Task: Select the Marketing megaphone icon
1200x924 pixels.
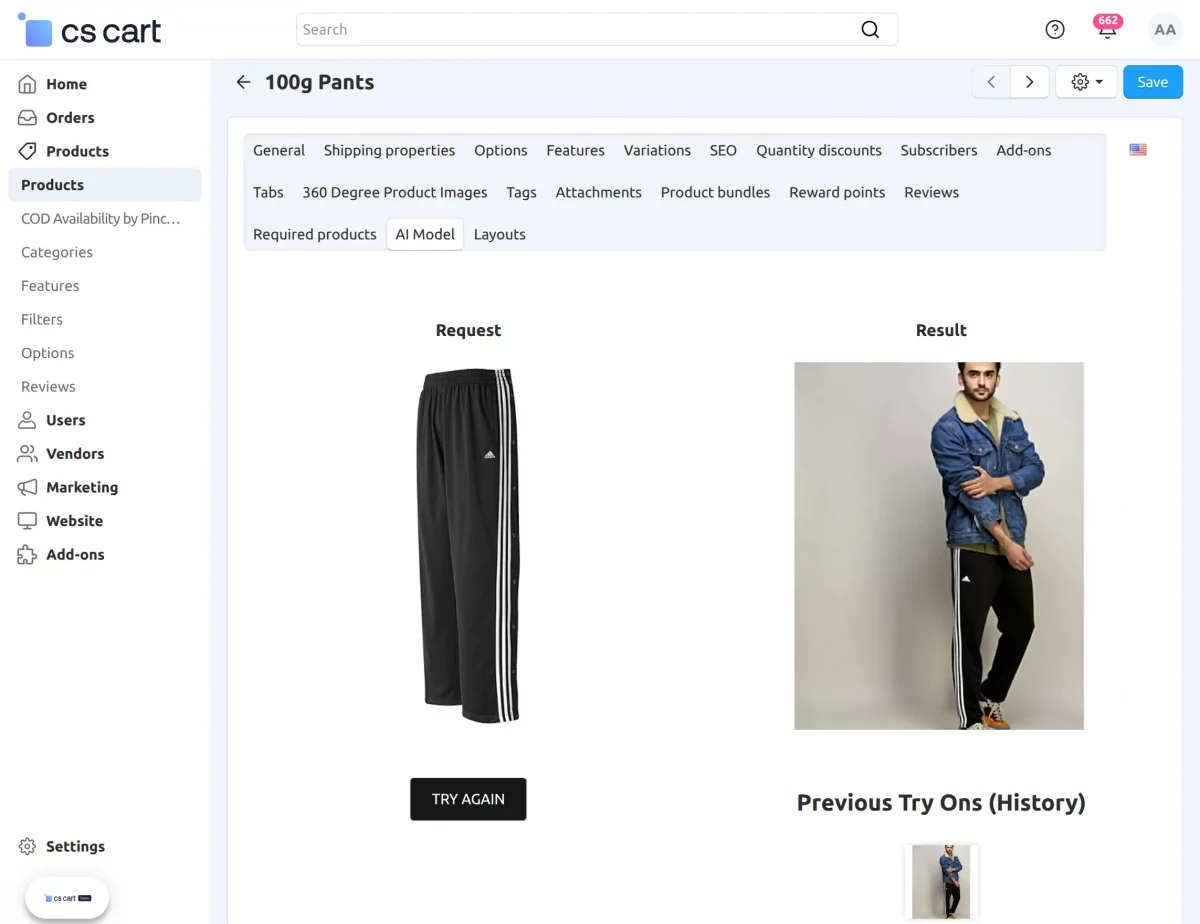Action: tap(29, 487)
